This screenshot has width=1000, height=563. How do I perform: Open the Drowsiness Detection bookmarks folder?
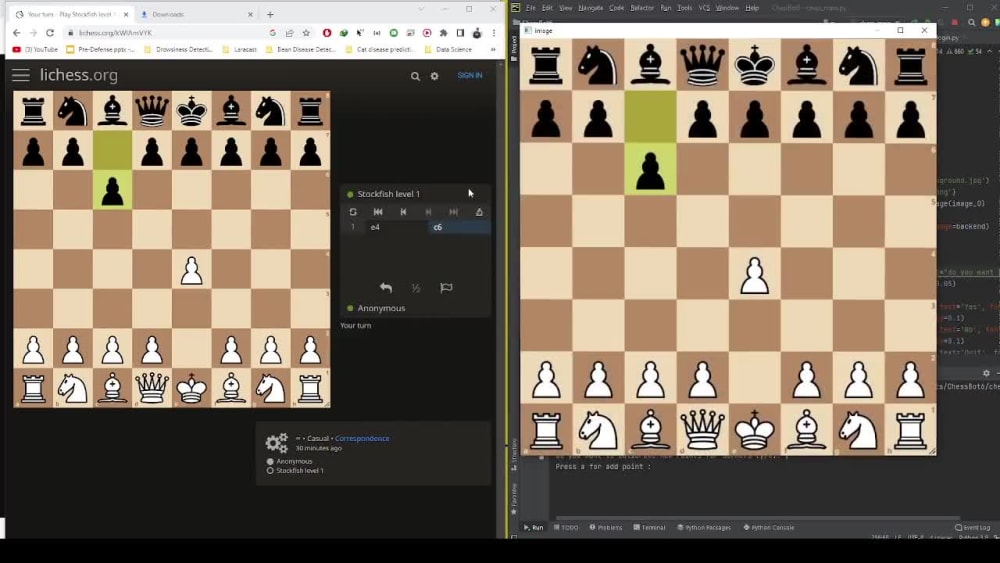pos(178,49)
